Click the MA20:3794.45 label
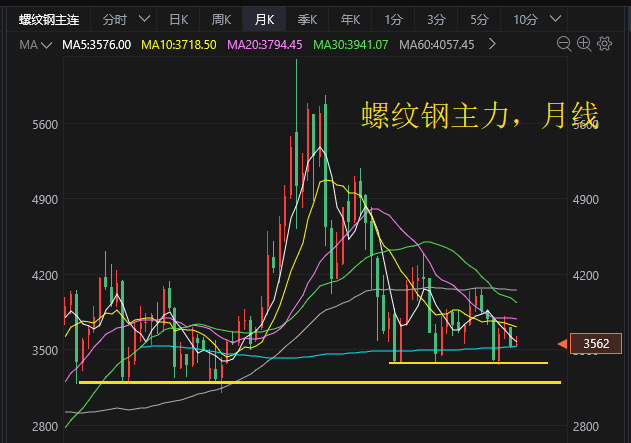631x443 pixels. pos(264,45)
